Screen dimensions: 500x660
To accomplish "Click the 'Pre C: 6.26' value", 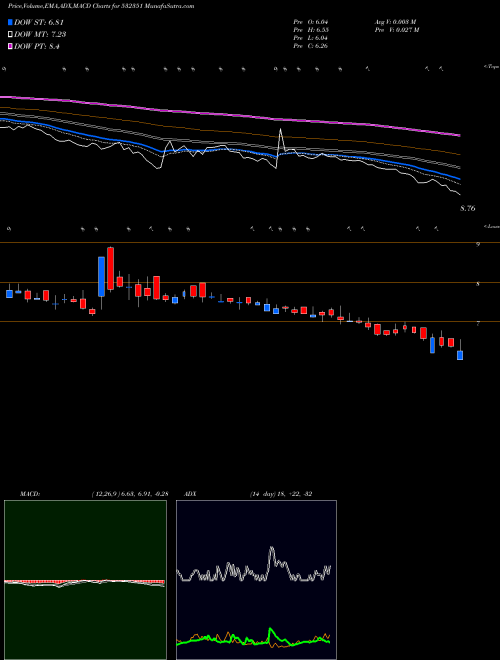I will point(311,46).
